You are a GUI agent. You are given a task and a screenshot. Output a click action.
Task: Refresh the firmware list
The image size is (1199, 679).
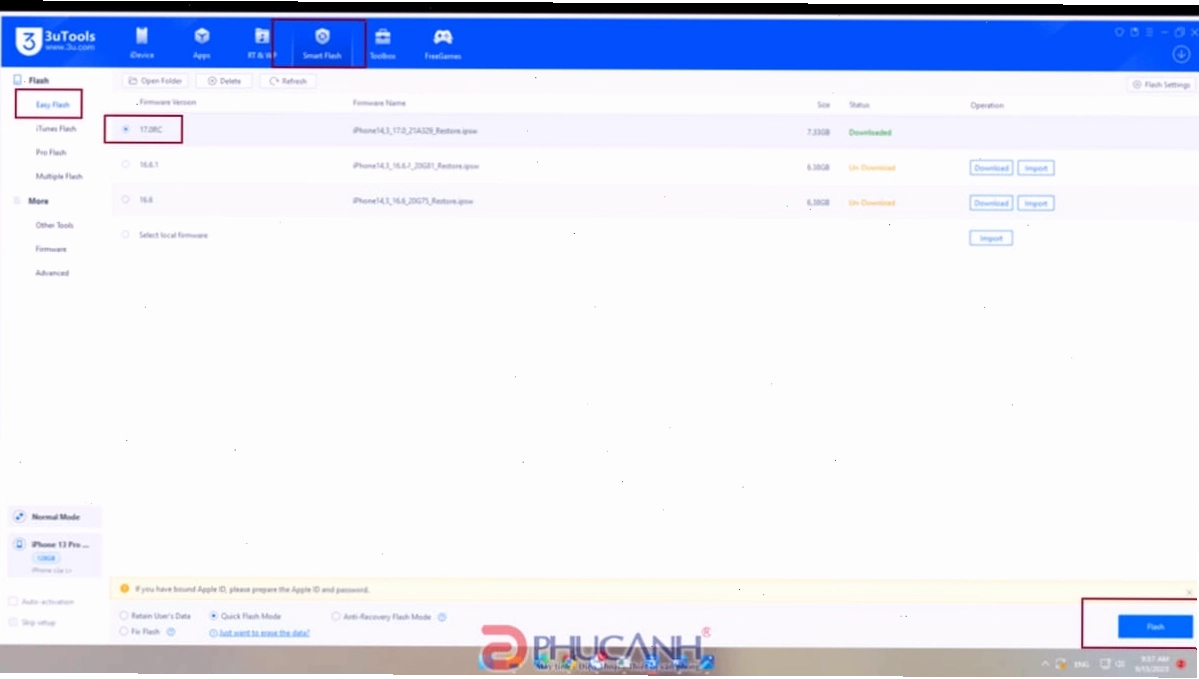click(288, 80)
